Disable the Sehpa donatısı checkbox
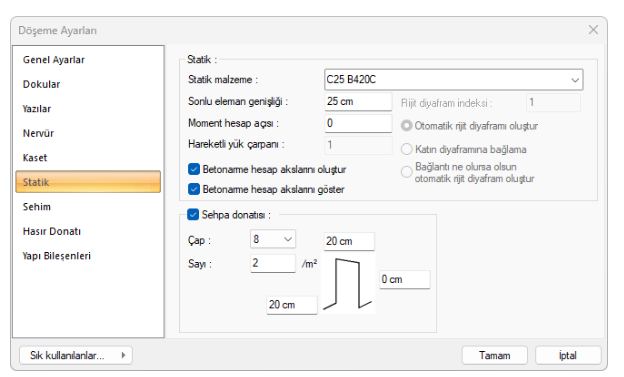 click(193, 215)
